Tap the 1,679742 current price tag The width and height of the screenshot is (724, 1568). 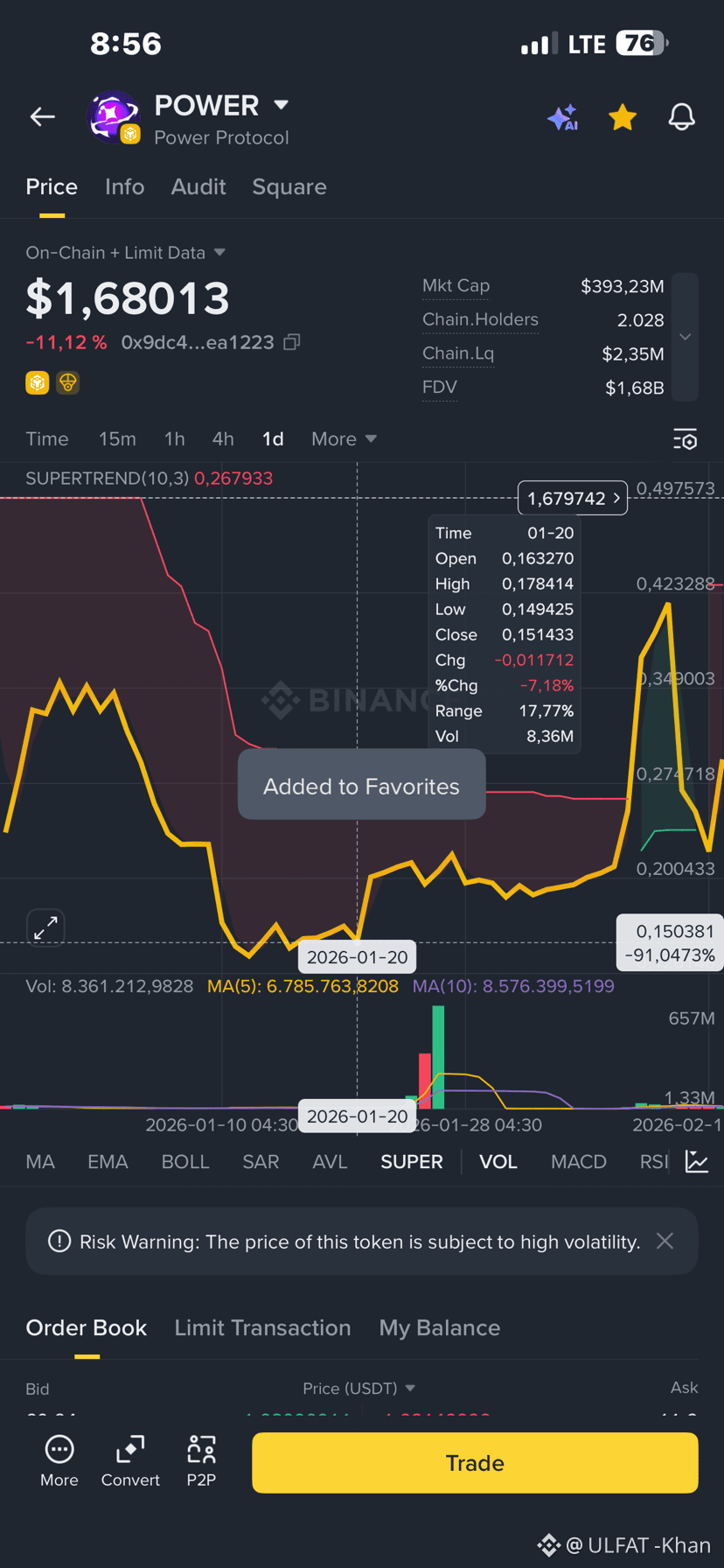[573, 498]
